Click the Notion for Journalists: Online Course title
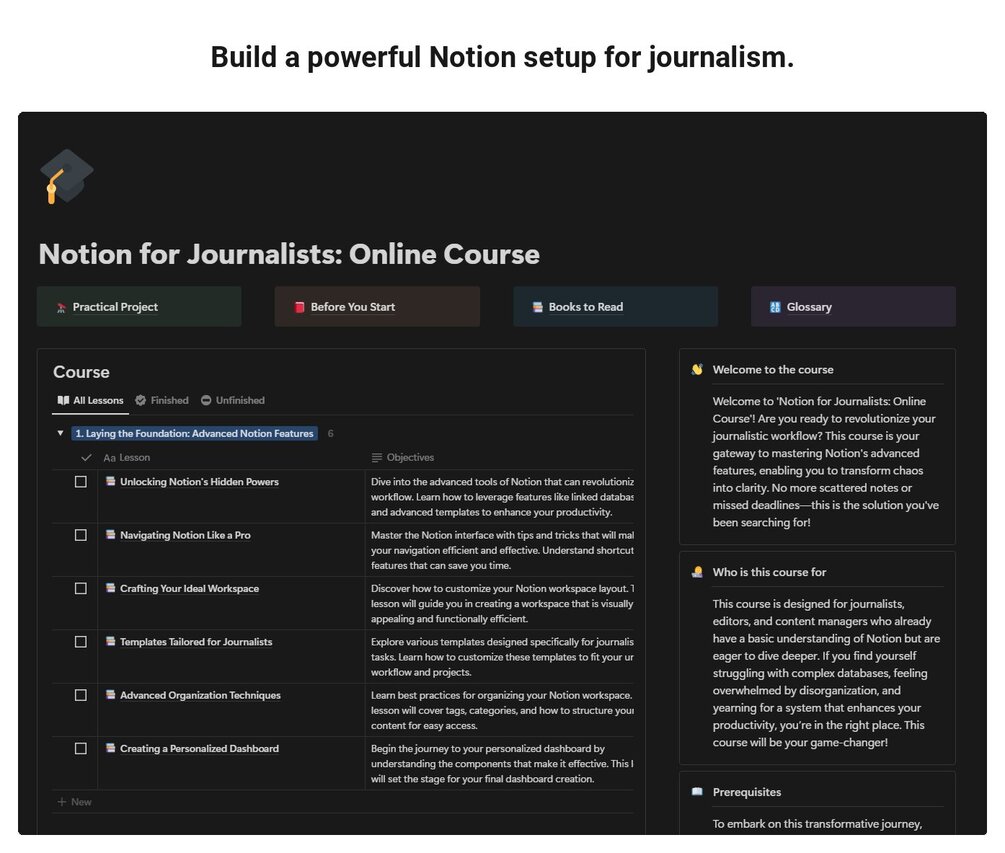The height and width of the screenshot is (853, 1005). (289, 254)
